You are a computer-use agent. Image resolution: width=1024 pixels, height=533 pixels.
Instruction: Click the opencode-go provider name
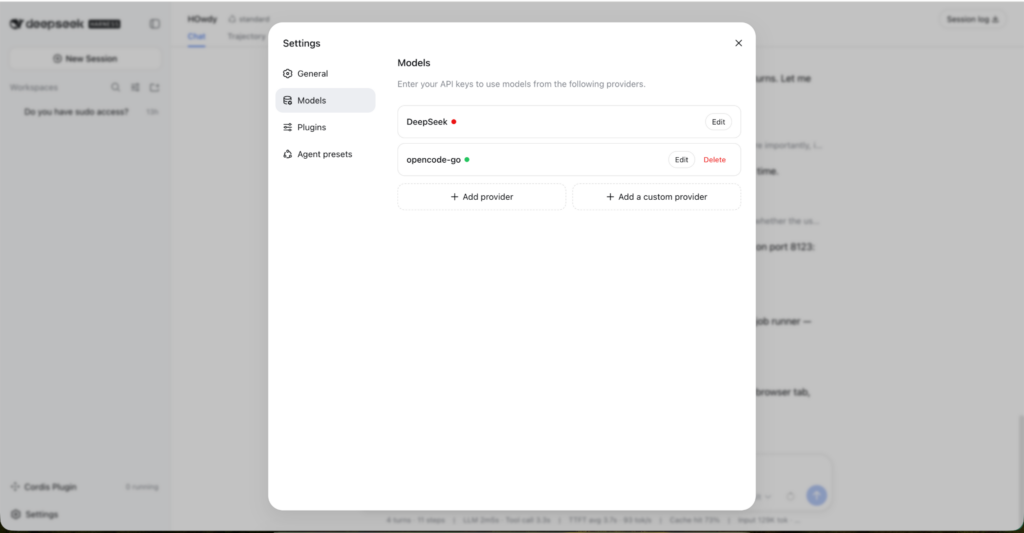434,160
